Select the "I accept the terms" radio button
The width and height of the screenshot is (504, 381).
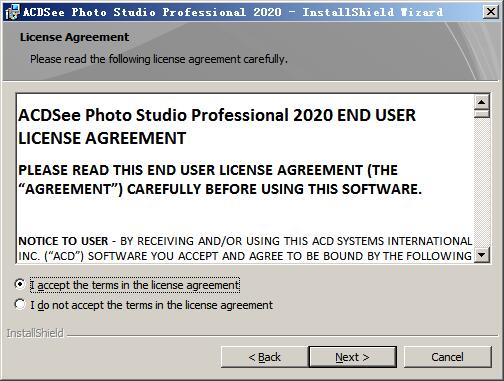point(20,284)
